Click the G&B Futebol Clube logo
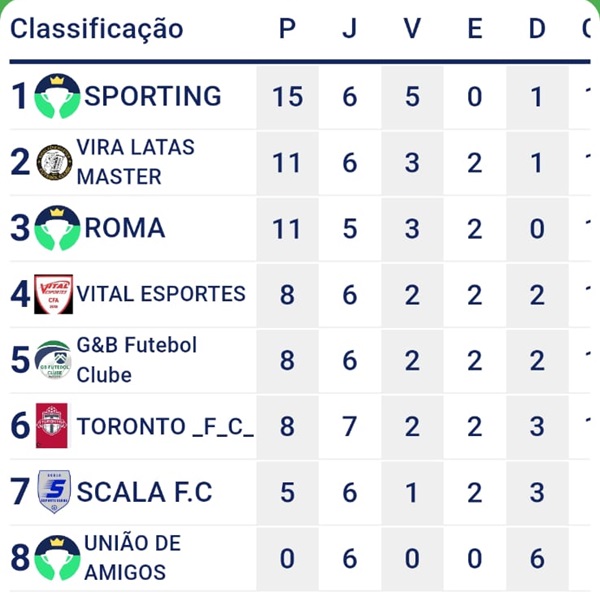 click(x=54, y=360)
